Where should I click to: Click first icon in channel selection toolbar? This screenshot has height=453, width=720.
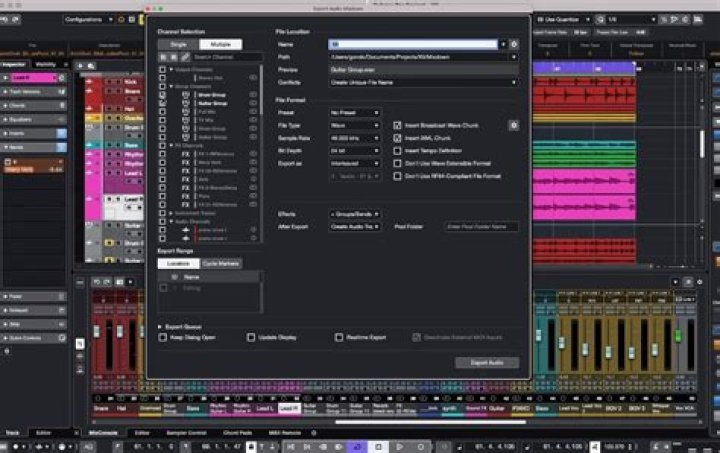point(163,57)
